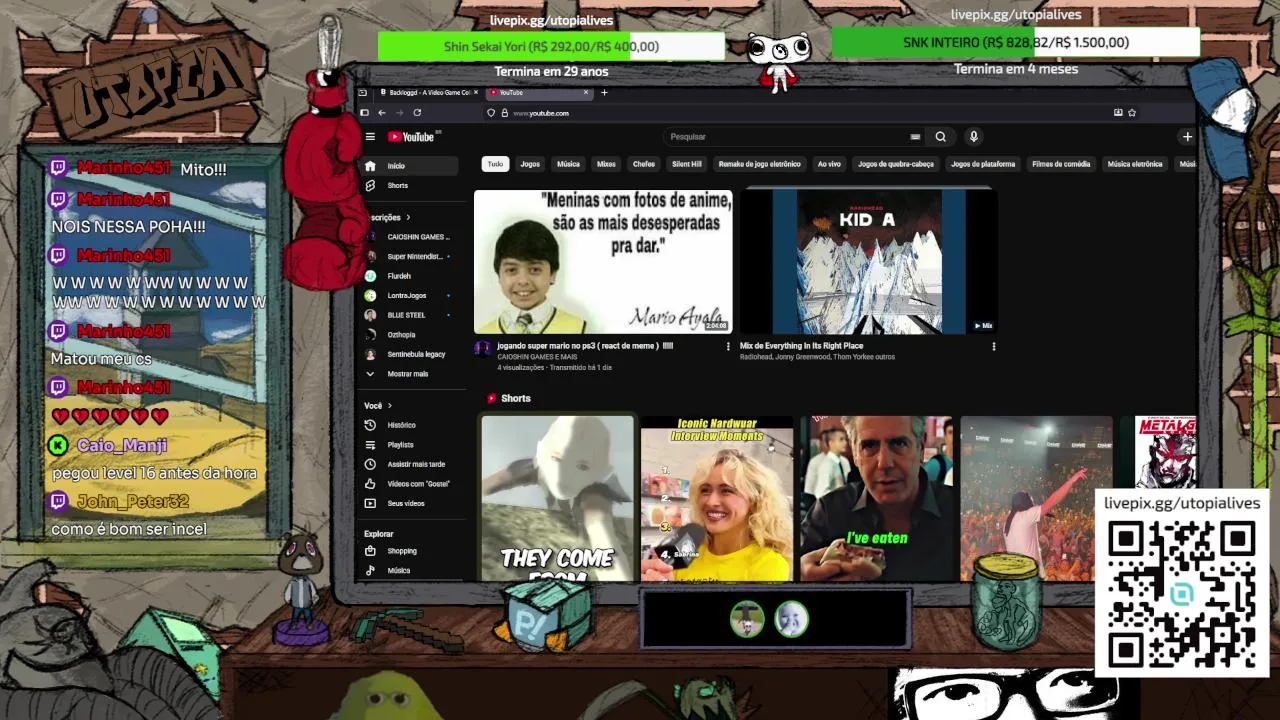Open the Kid A mix thumbnail
The image size is (1280, 720).
[868, 261]
